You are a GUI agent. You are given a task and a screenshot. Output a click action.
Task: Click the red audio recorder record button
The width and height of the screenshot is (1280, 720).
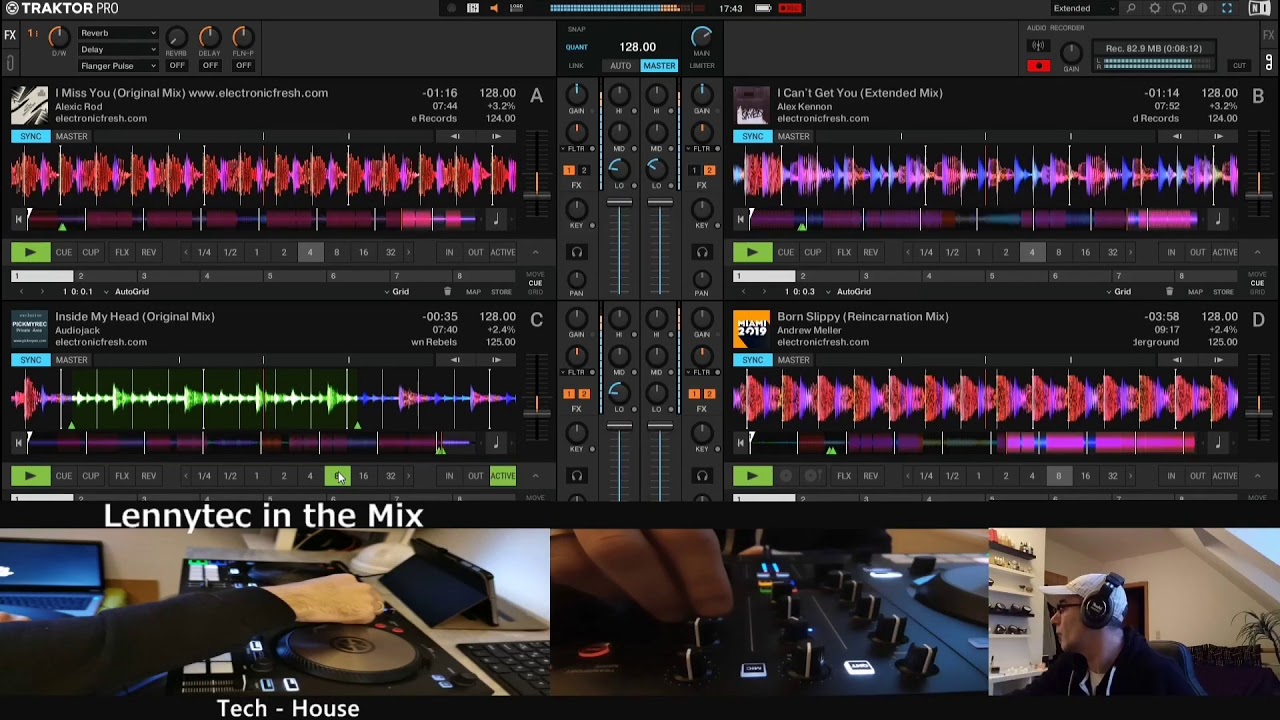click(x=1038, y=66)
